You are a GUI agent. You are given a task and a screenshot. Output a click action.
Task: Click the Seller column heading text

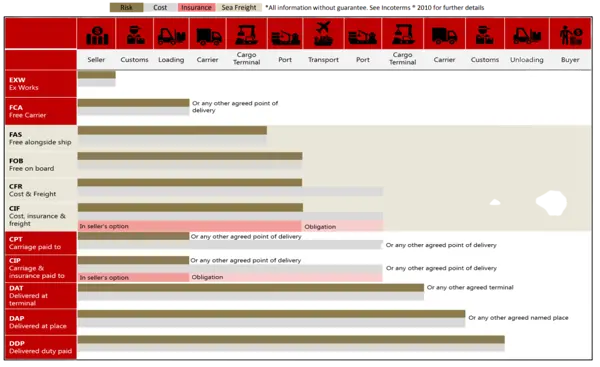pos(96,59)
